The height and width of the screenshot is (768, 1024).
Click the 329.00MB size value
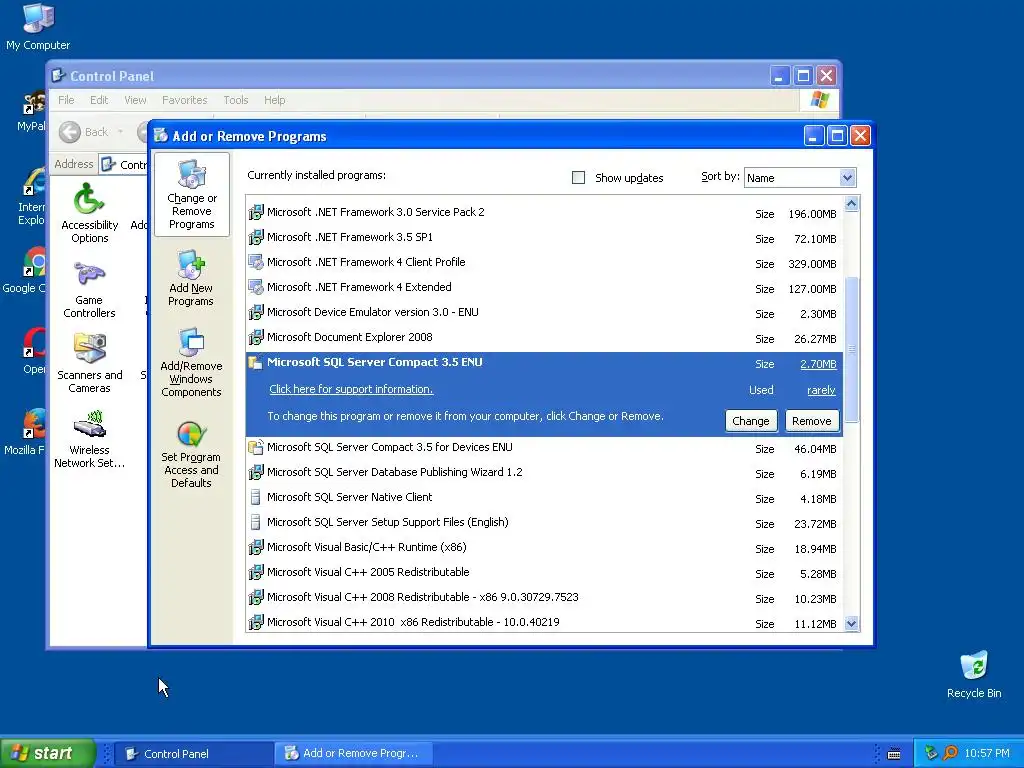click(x=812, y=264)
